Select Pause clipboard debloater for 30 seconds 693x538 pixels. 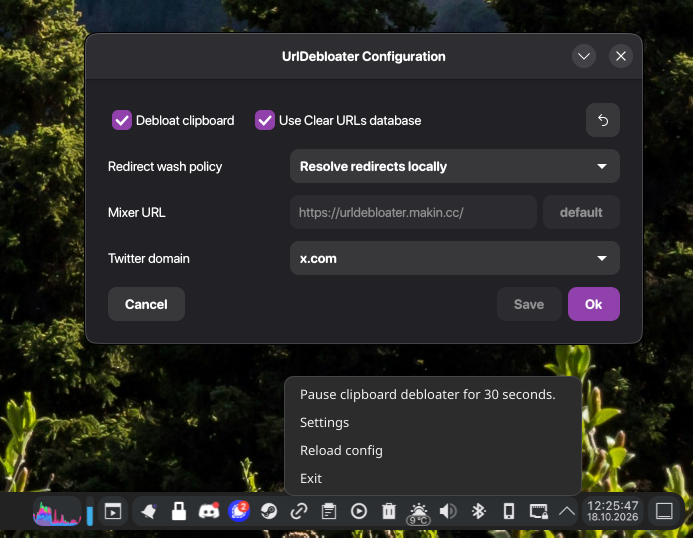point(427,394)
